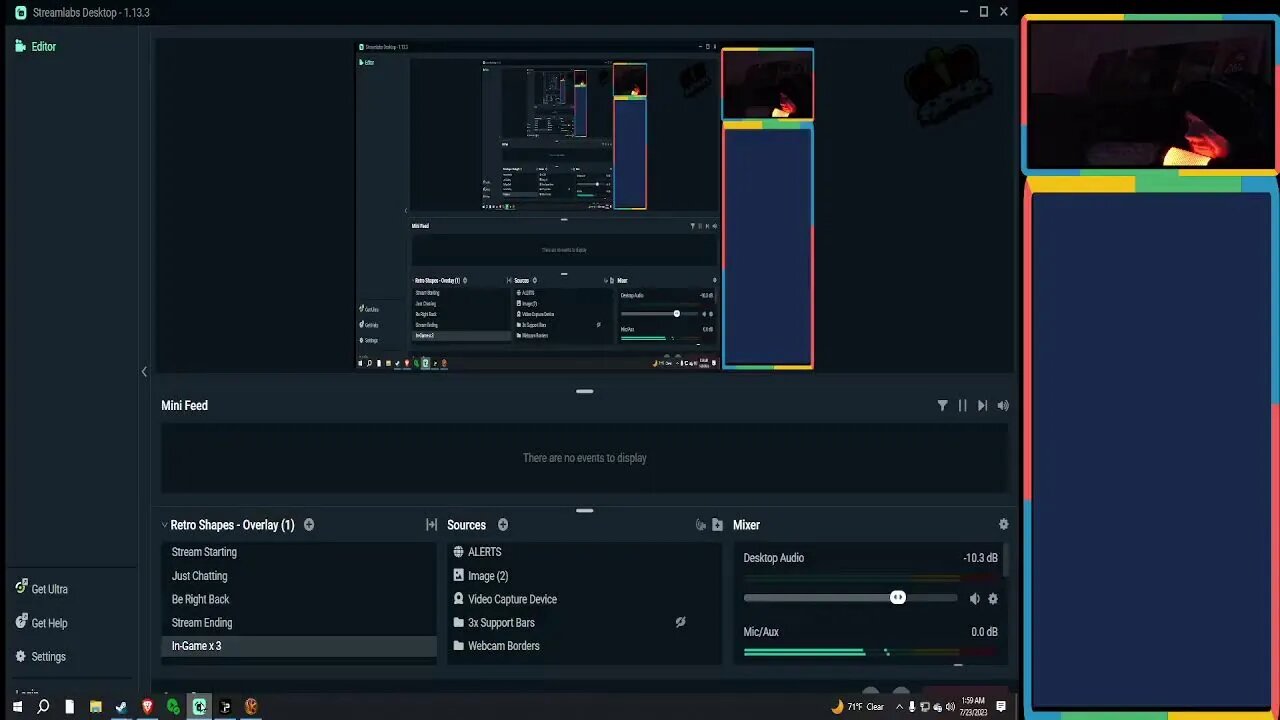Viewport: 1280px width, 720px height.
Task: Filter Mini Feed events
Action: 942,406
